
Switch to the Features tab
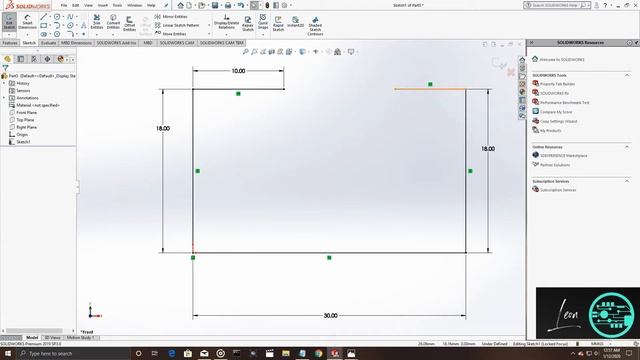[10, 43]
